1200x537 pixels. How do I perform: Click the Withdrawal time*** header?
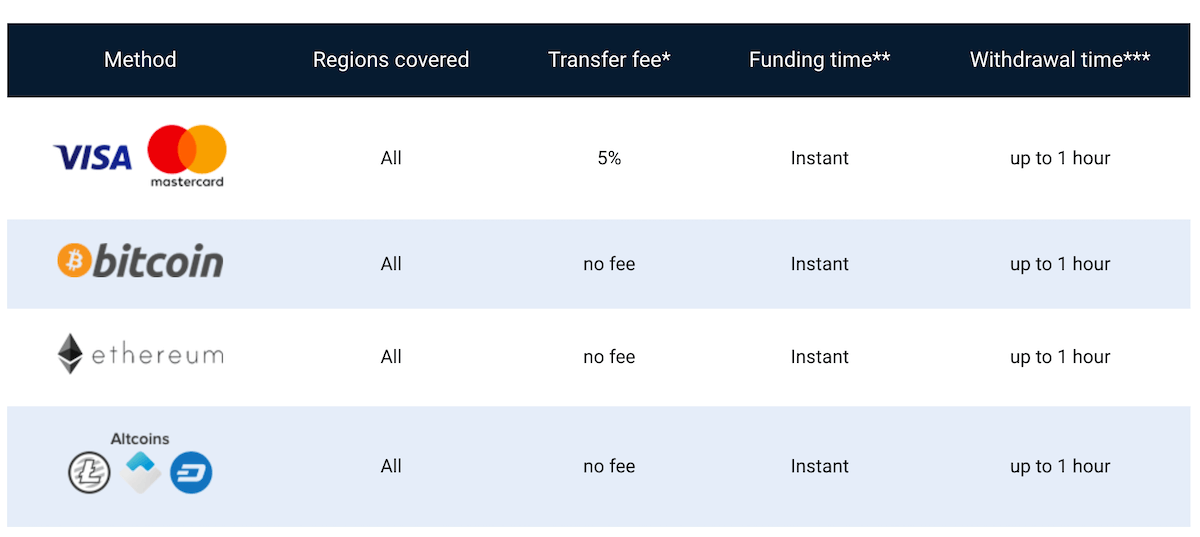pyautogui.click(x=1060, y=60)
